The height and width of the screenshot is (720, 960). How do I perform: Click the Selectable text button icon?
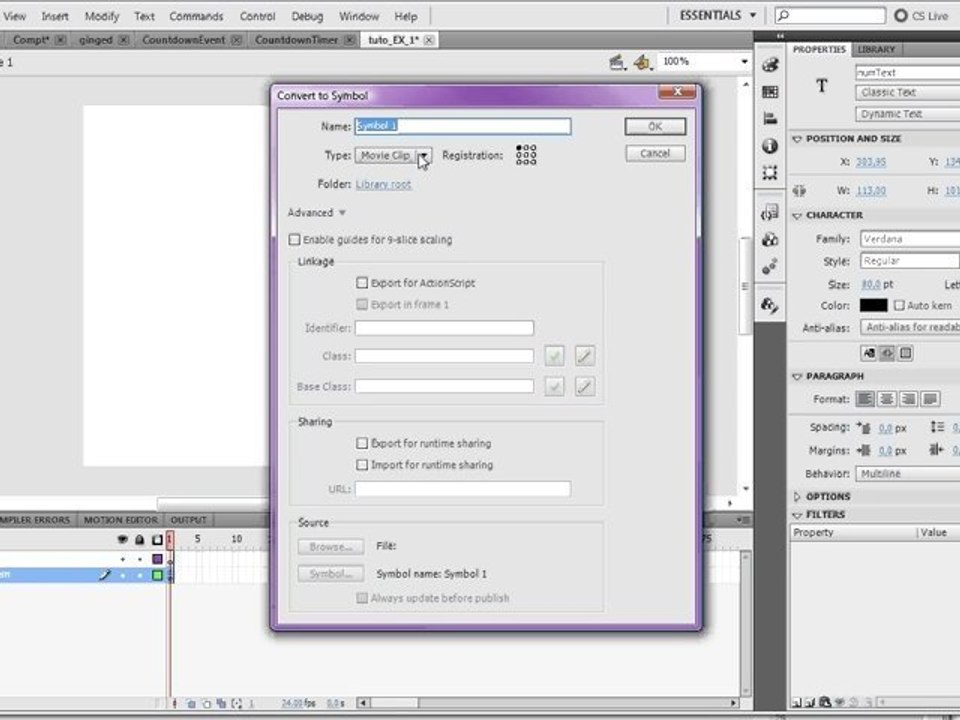[x=869, y=353]
